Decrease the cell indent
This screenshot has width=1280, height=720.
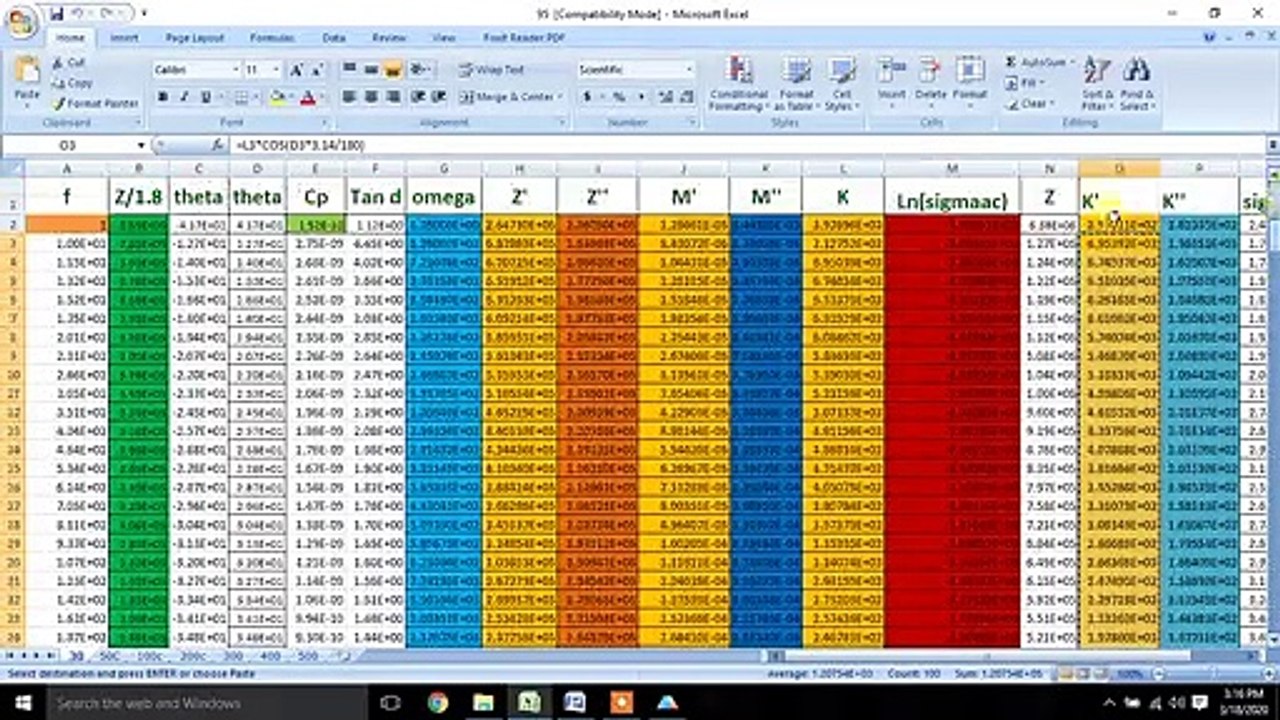tap(416, 97)
